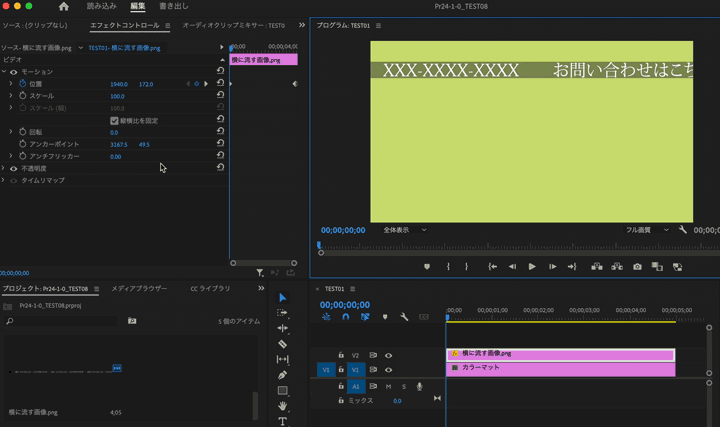Expand the Time Remapping effect

(x=4, y=180)
